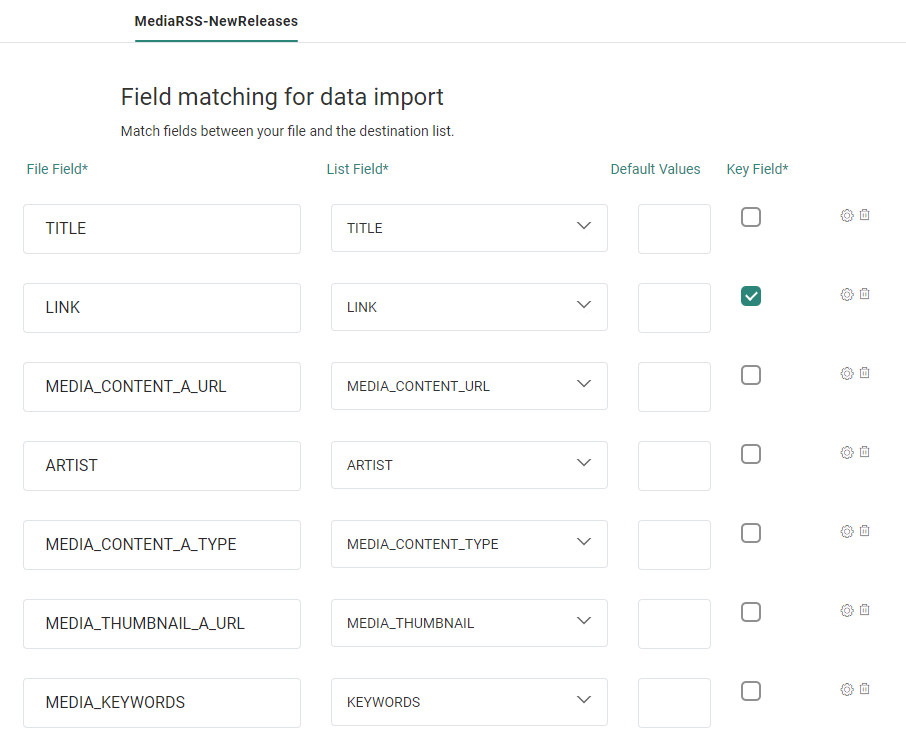Focus the MEDIA_KEYWORDS file field input
Screen dimensions: 906x737
tap(162, 703)
